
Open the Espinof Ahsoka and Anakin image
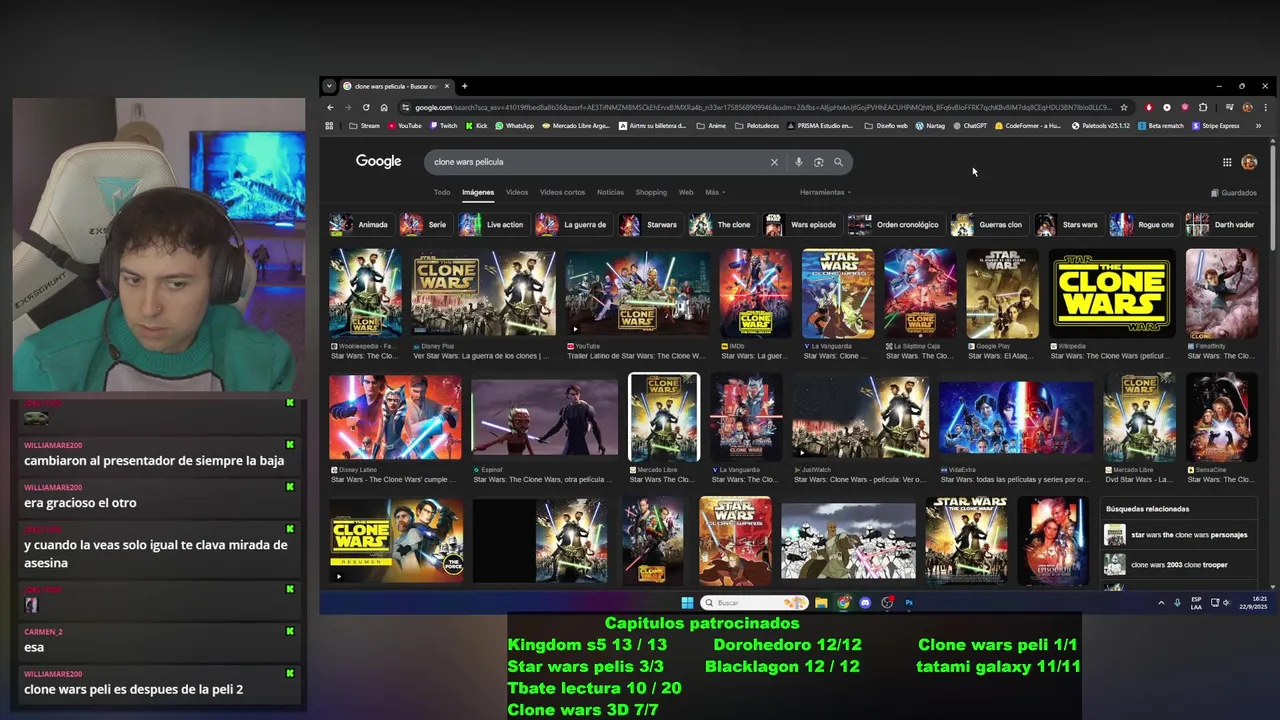[545, 417]
